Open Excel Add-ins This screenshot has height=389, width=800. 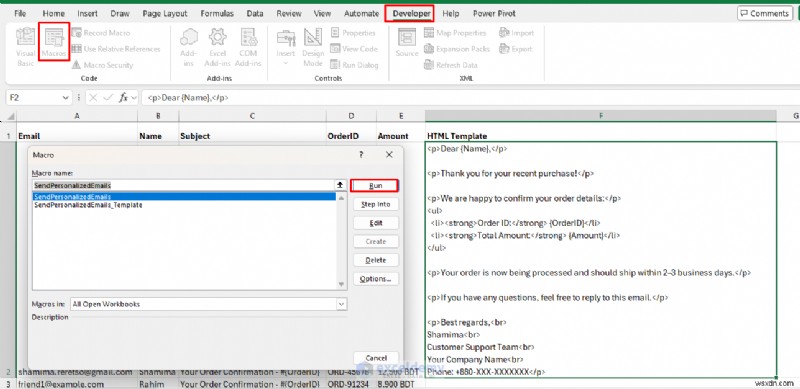click(x=218, y=47)
